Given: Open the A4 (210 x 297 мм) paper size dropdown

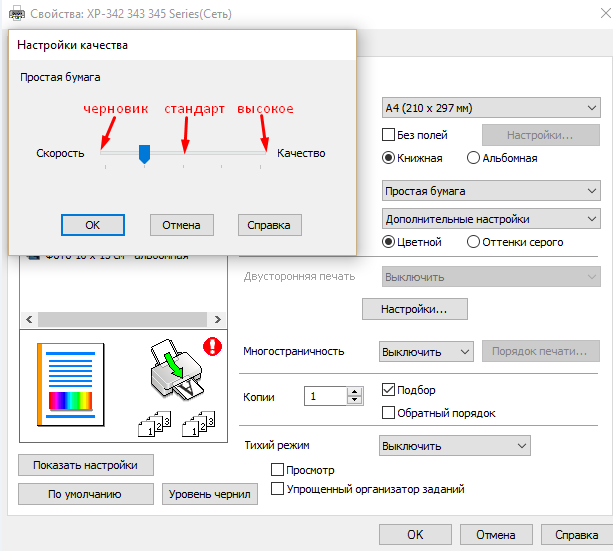Looking at the screenshot, I should [x=489, y=108].
